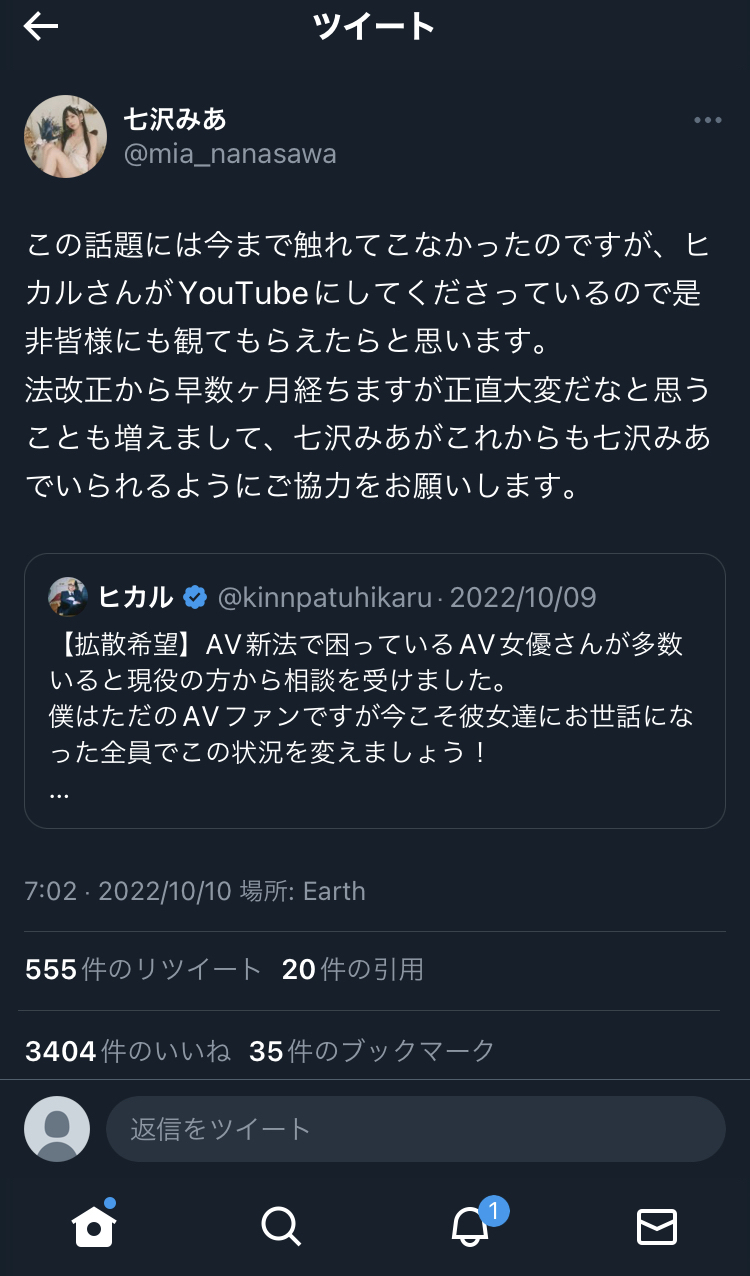Show the 3404 likes list

(128, 1051)
